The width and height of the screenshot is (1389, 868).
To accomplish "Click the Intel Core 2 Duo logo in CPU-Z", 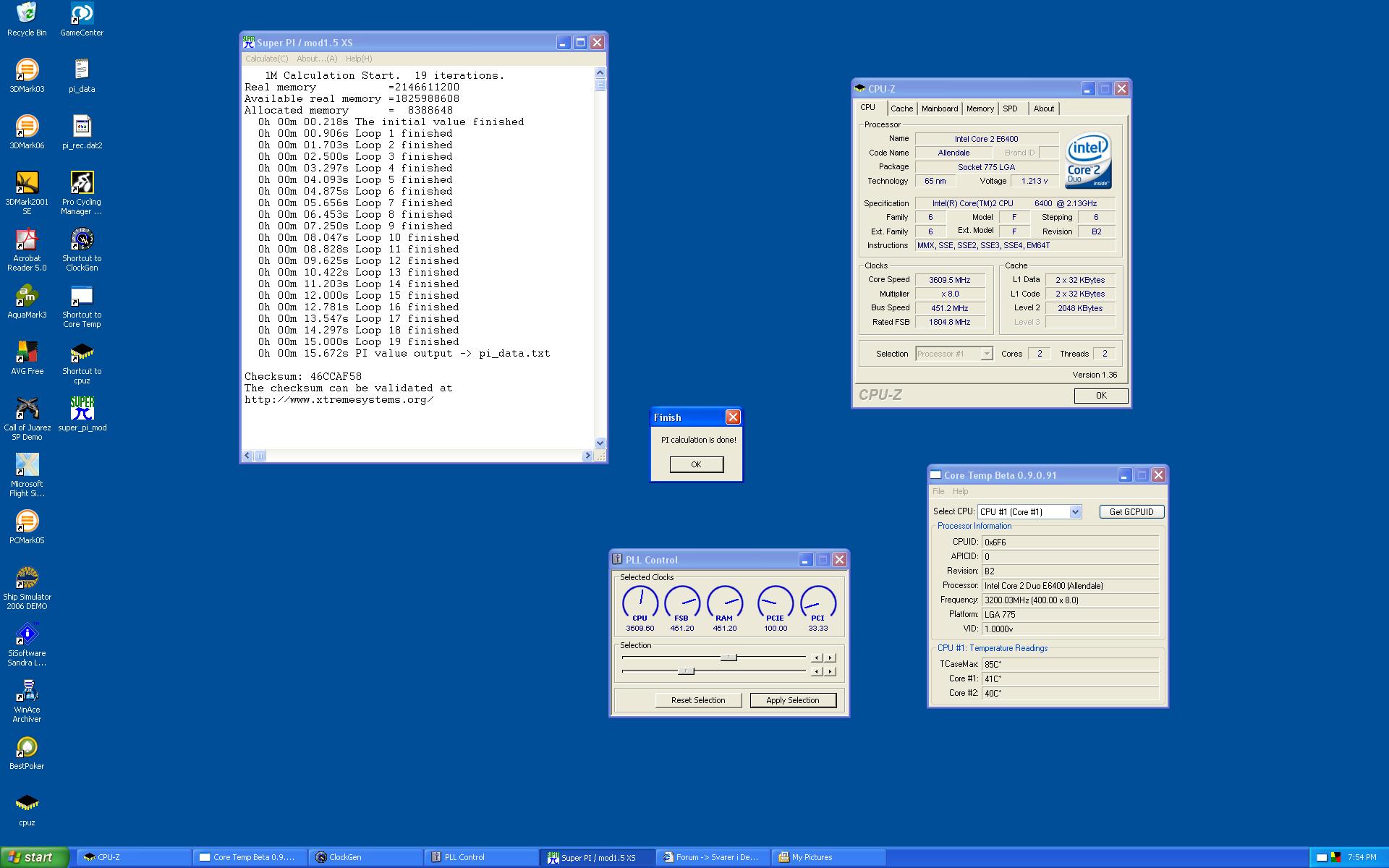I will pos(1088,160).
